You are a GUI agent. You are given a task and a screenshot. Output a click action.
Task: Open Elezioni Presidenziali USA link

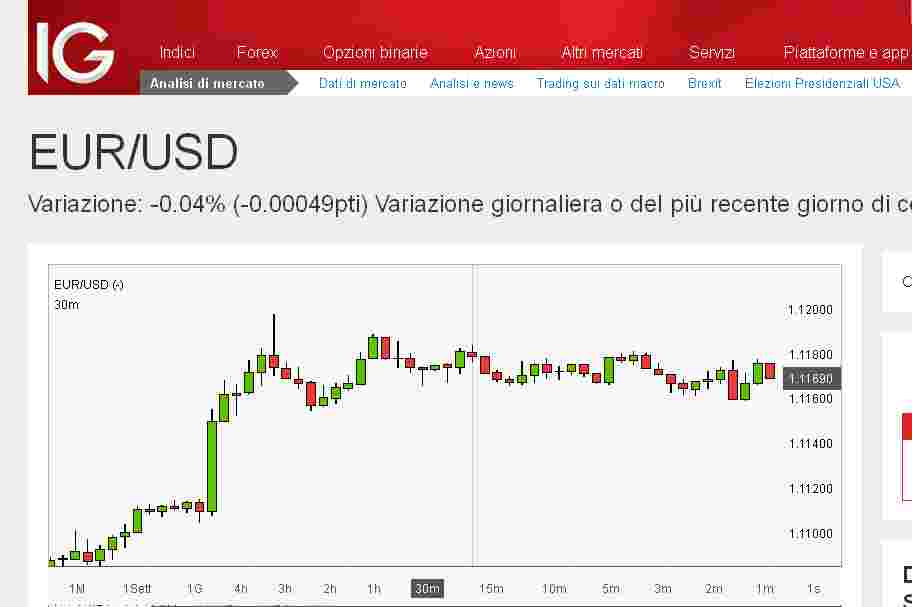[822, 83]
